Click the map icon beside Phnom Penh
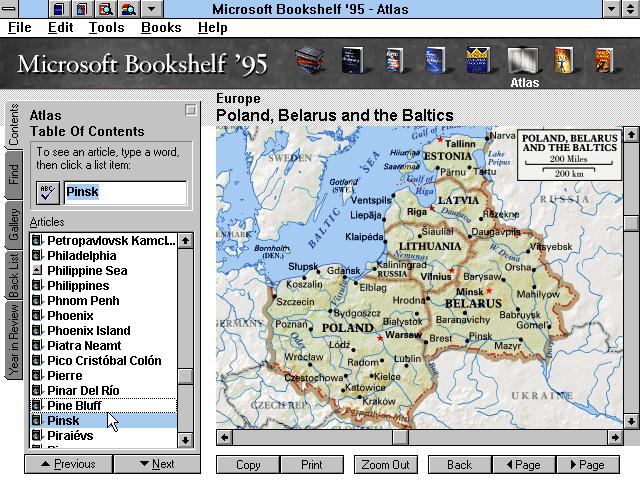This screenshot has width=640, height=480. coord(37,300)
